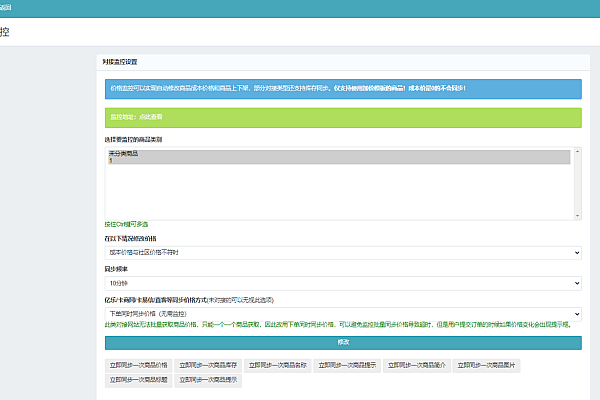Click 立即同步一次商品简介 button
The image size is (600, 400).
pyautogui.click(x=416, y=365)
